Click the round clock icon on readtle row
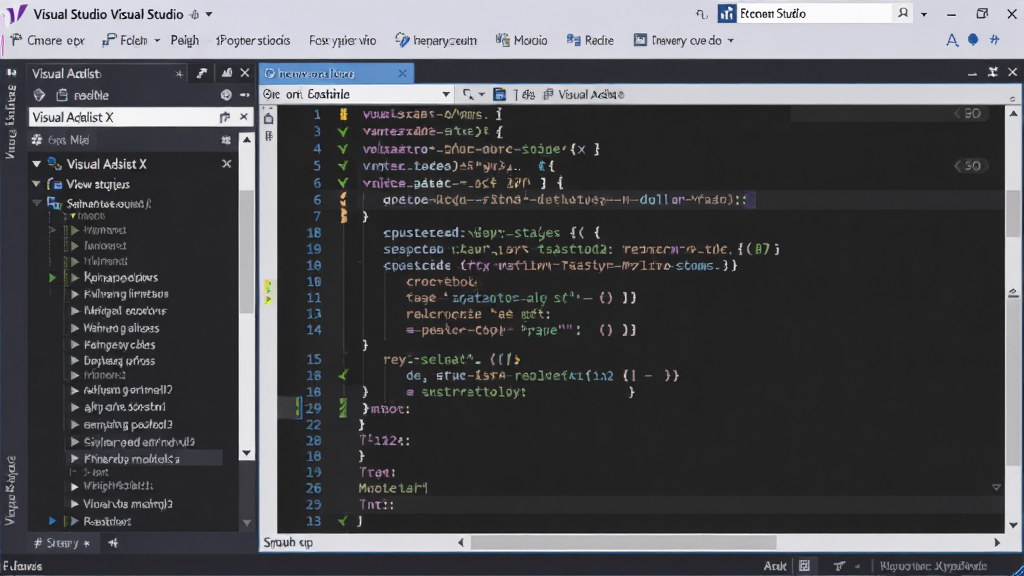1024x576 pixels. point(226,95)
